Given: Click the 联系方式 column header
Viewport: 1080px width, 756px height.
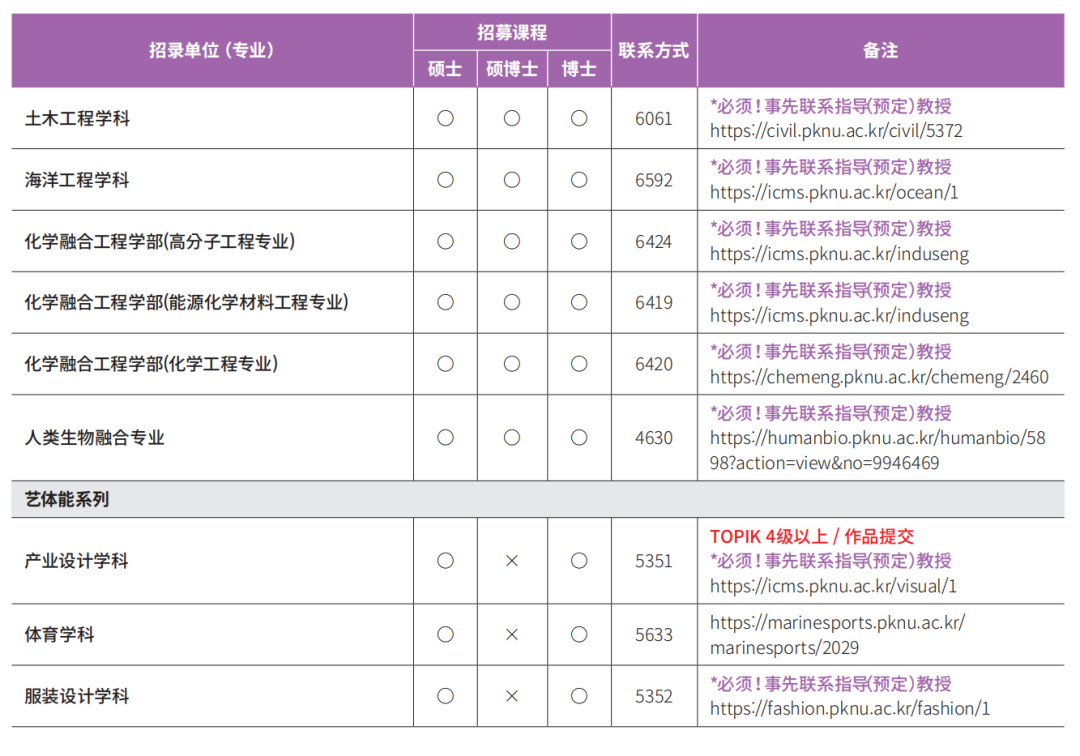Looking at the screenshot, I should pos(654,50).
